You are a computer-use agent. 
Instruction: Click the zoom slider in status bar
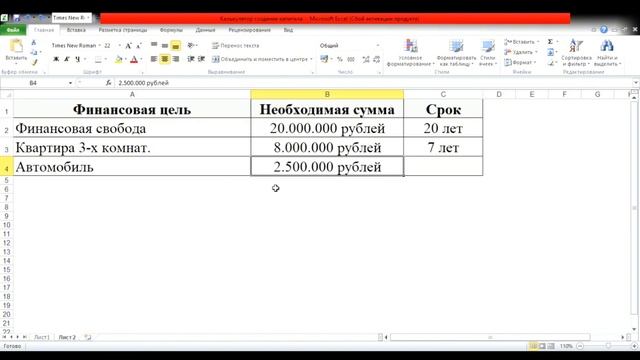[x=607, y=346]
